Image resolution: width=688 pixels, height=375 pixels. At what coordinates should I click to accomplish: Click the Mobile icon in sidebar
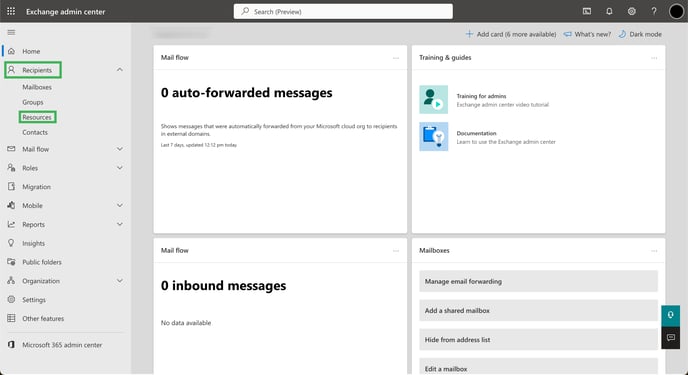[x=11, y=205]
